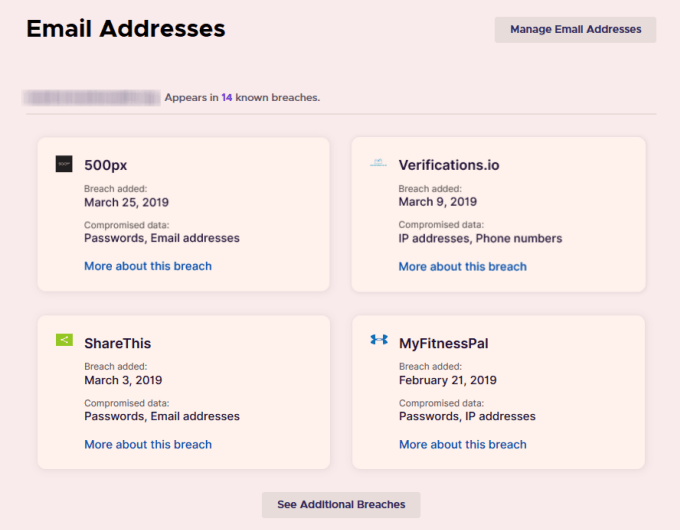
Task: Select the date March 25, 2019
Action: point(126,203)
